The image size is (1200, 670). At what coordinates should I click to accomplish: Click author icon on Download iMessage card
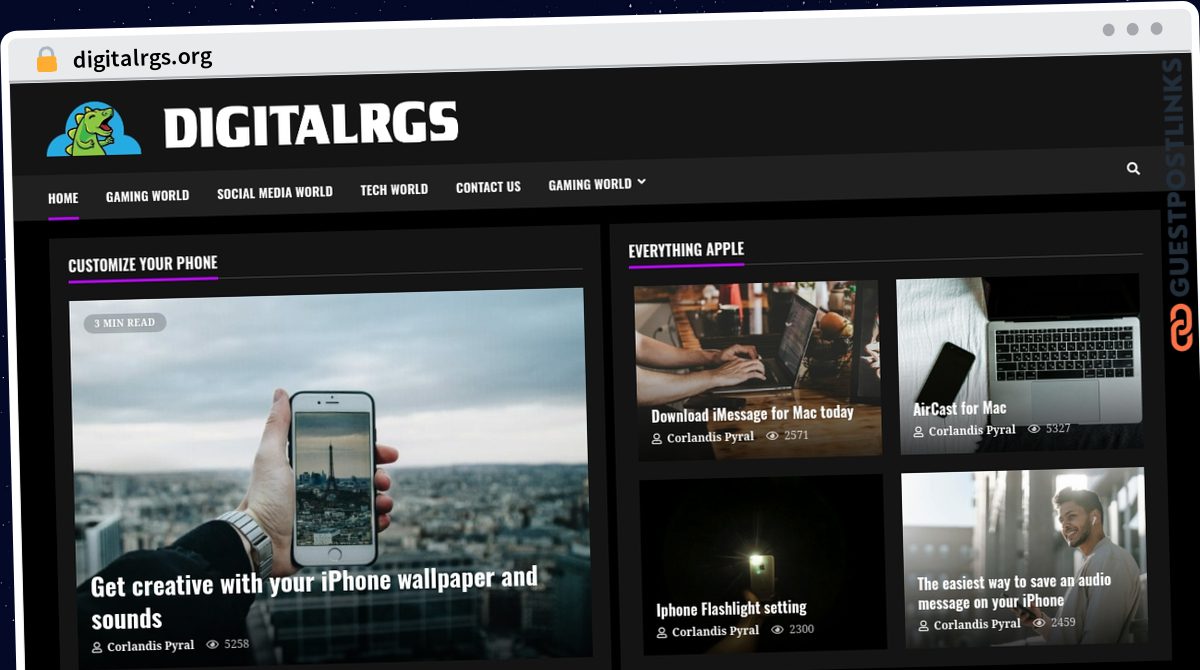(x=657, y=439)
